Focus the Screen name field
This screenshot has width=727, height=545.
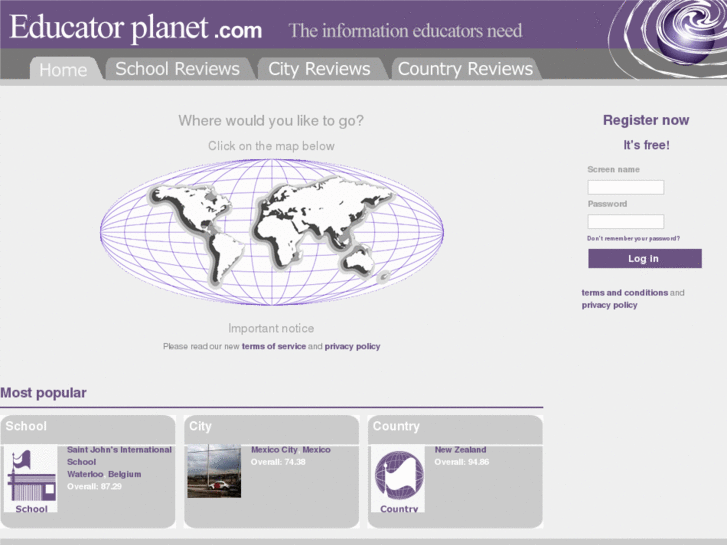tap(625, 187)
